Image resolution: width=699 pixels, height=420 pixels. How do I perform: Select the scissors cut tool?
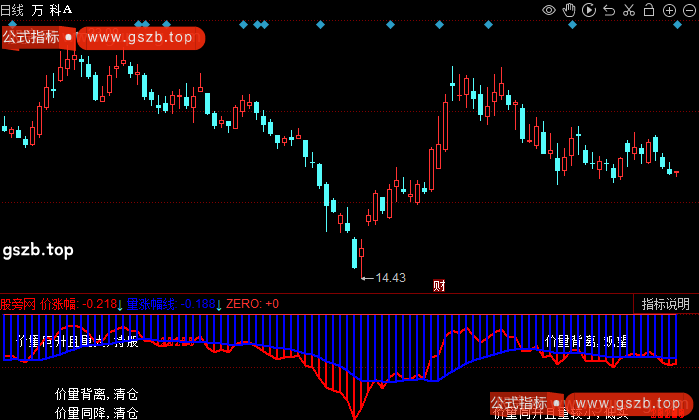pyautogui.click(x=629, y=10)
